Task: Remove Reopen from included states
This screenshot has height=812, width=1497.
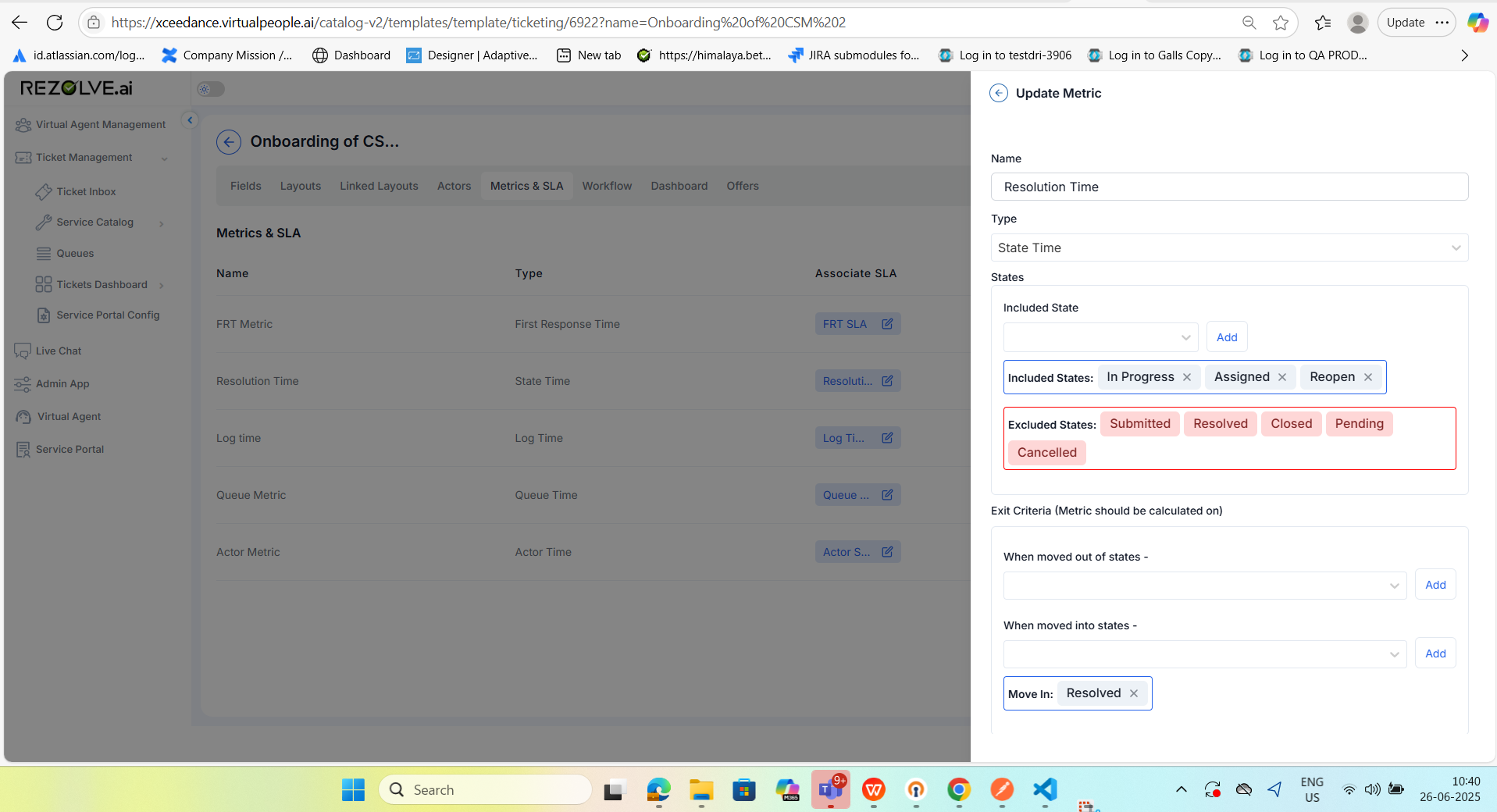Action: coord(1368,377)
